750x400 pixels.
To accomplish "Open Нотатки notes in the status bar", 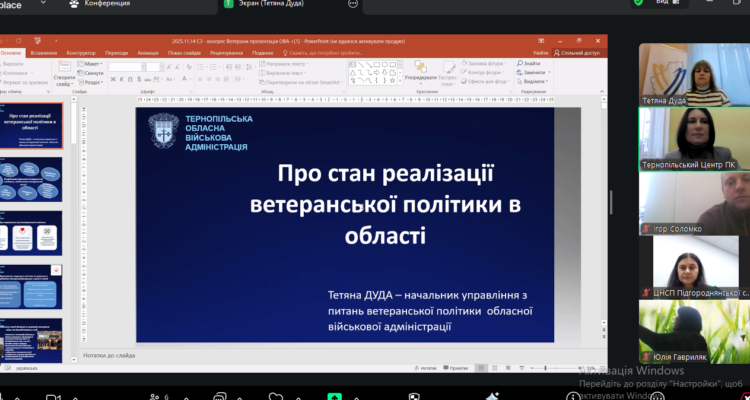I will 427,368.
